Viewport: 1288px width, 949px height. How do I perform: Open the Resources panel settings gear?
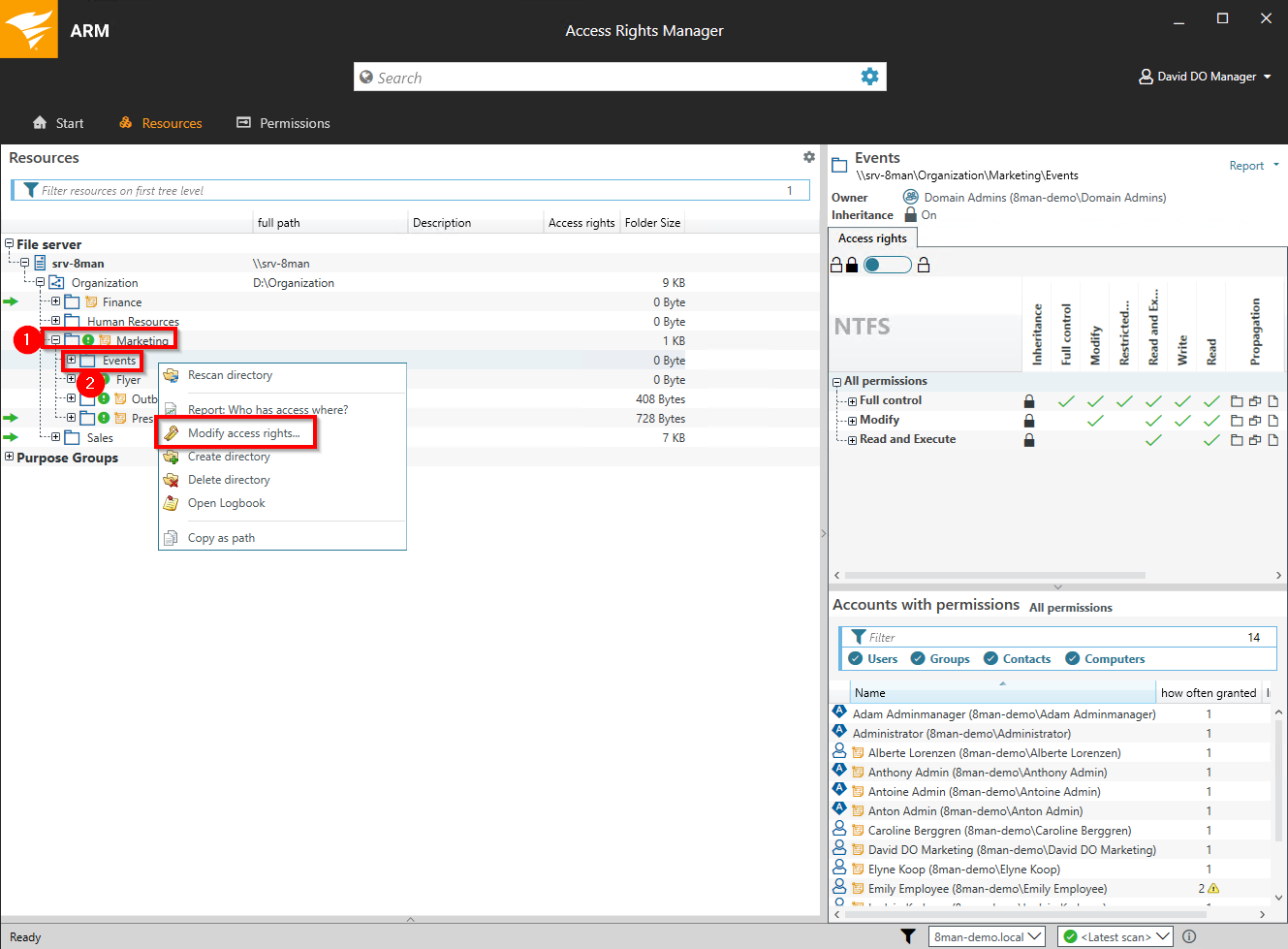[808, 157]
